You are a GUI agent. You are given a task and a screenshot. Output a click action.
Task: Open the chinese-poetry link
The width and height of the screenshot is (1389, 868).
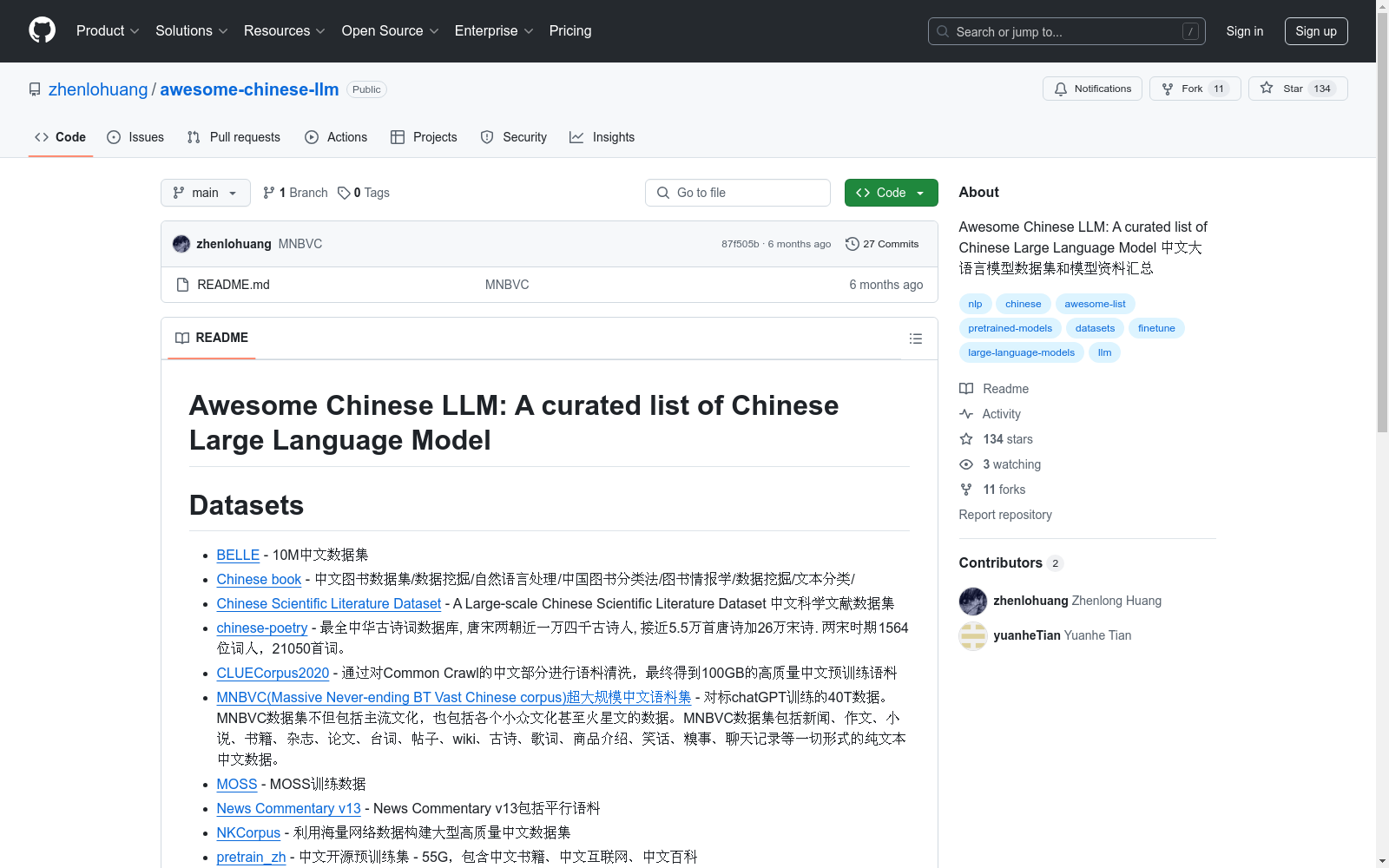pyautogui.click(x=262, y=628)
